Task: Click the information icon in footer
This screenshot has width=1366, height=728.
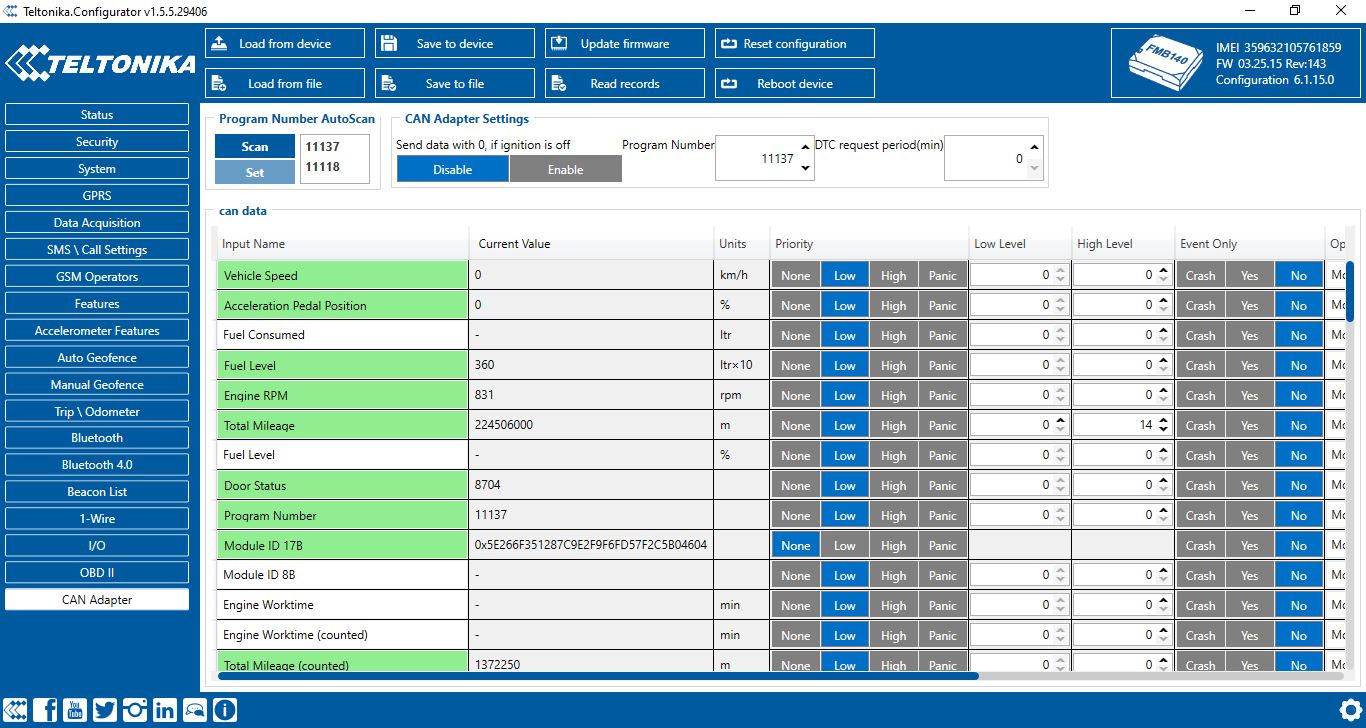Action: tap(225, 710)
